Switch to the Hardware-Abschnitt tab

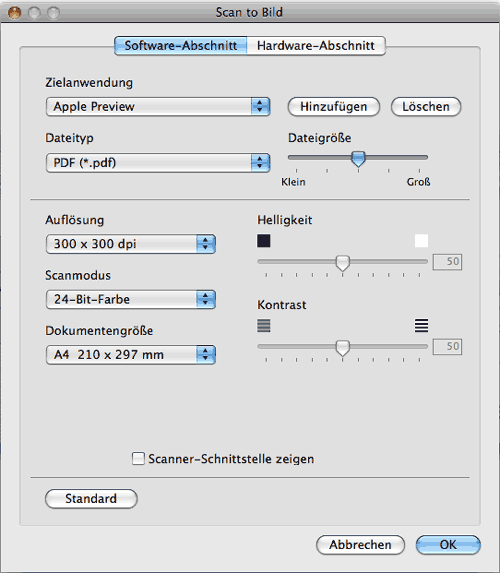coord(316,46)
